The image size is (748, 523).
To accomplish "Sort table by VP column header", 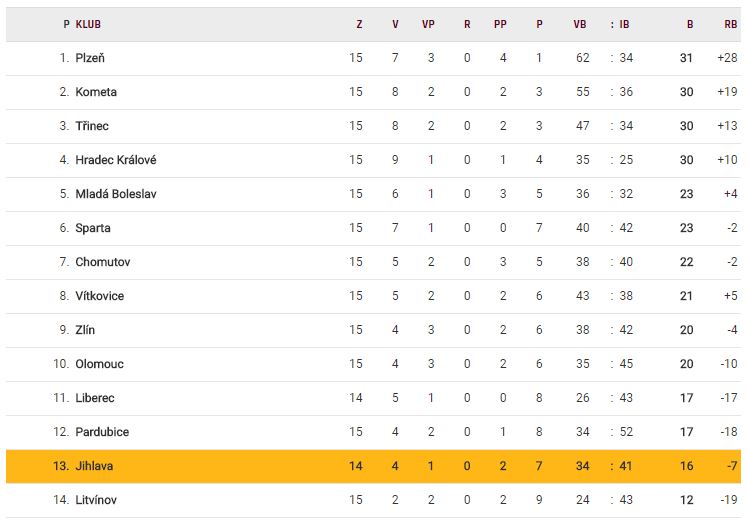I will [429, 24].
